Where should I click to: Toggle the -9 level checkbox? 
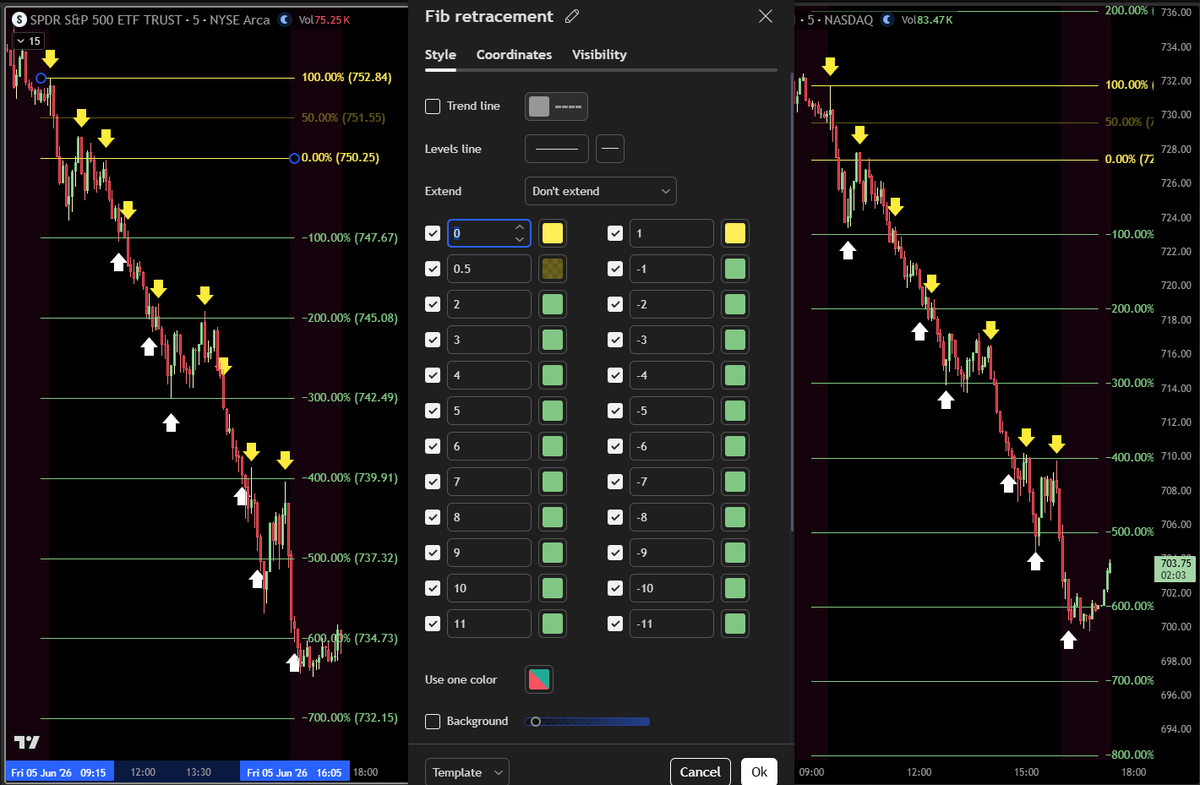(615, 553)
